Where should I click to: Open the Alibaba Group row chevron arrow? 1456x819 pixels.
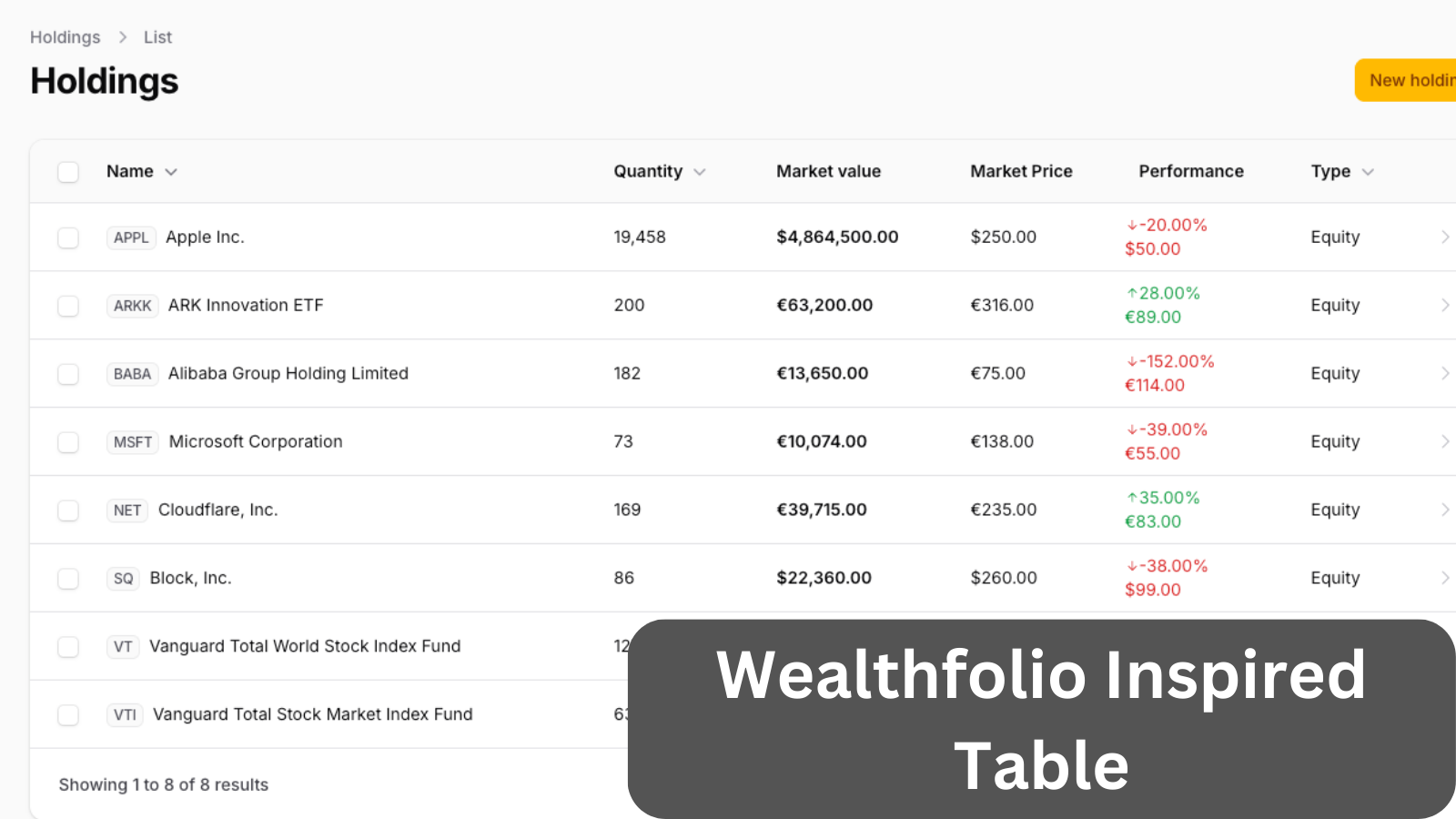coord(1445,373)
